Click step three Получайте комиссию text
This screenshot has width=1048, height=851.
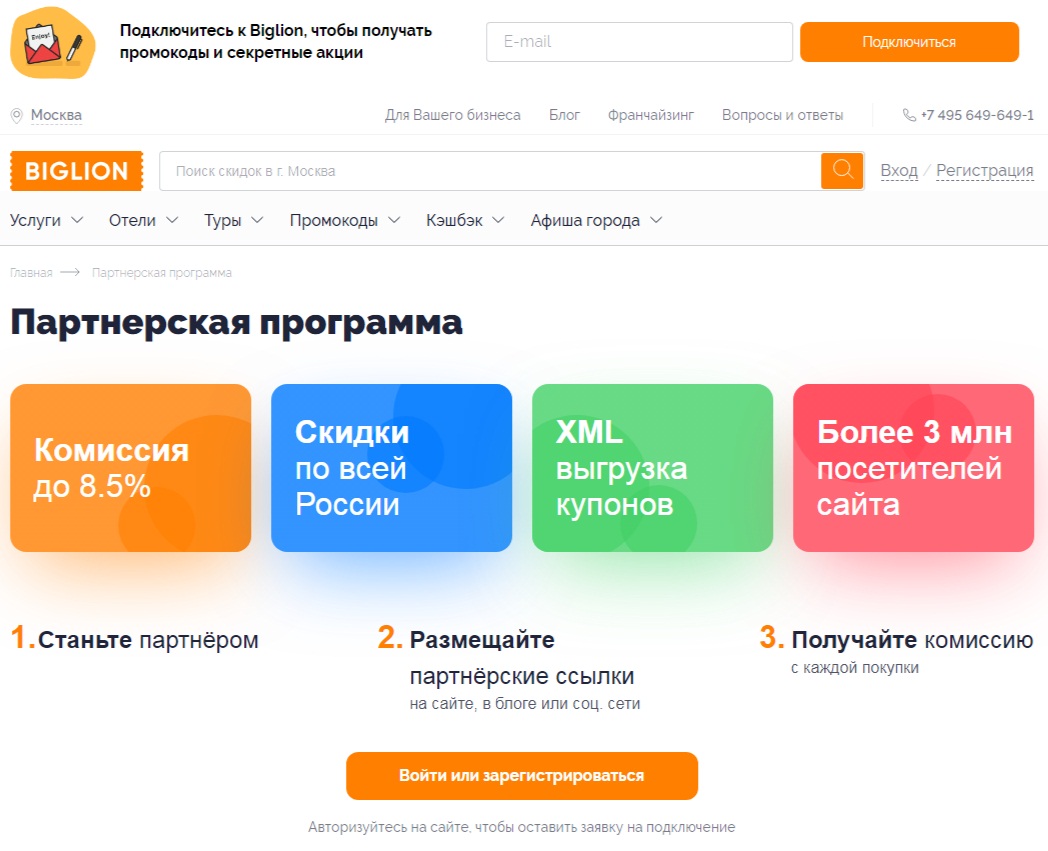(x=912, y=640)
